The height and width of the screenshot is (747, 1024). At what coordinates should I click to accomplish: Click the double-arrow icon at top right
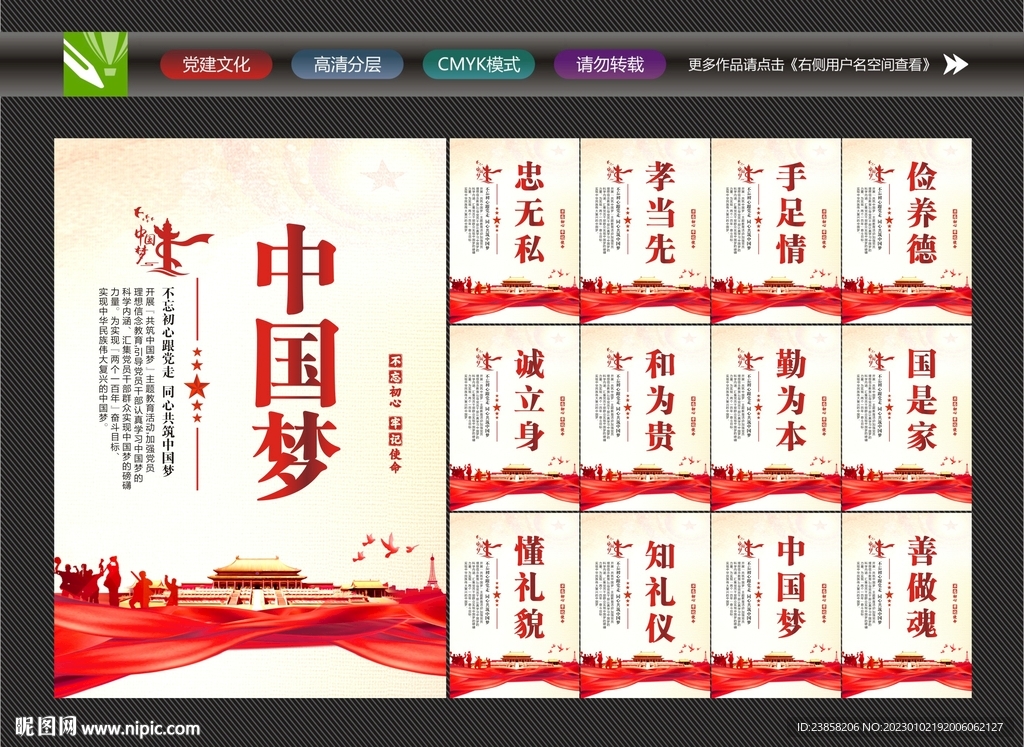coord(957,65)
